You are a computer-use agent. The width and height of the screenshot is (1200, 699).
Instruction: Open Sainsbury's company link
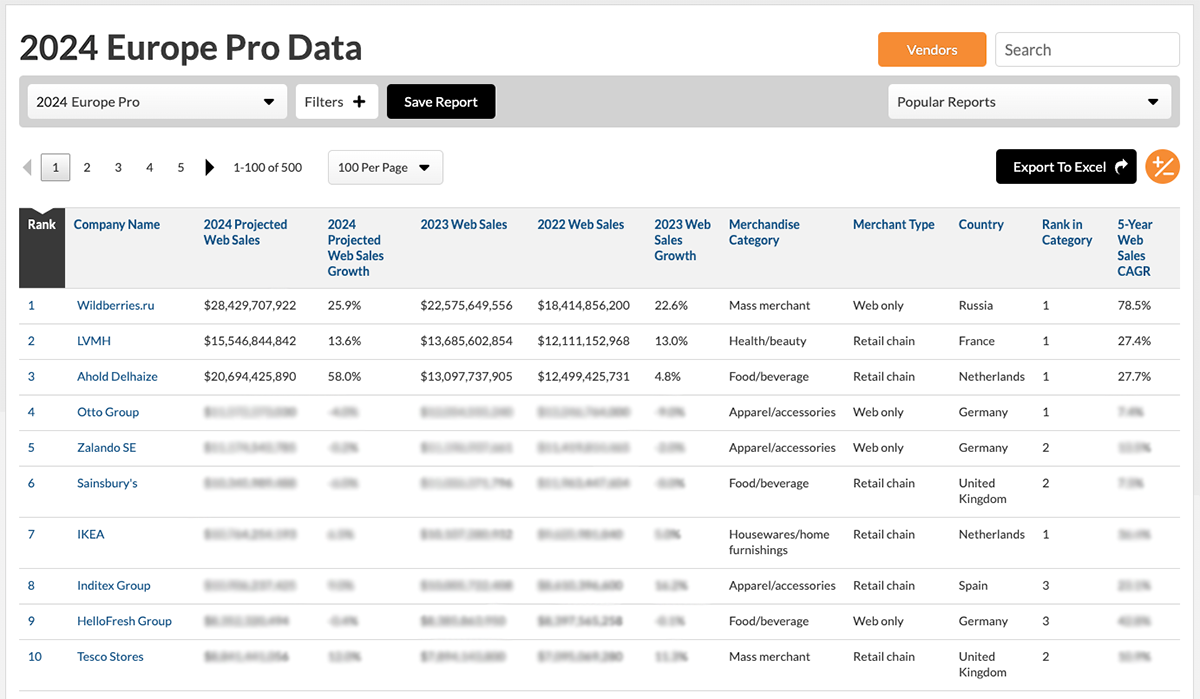(x=107, y=483)
